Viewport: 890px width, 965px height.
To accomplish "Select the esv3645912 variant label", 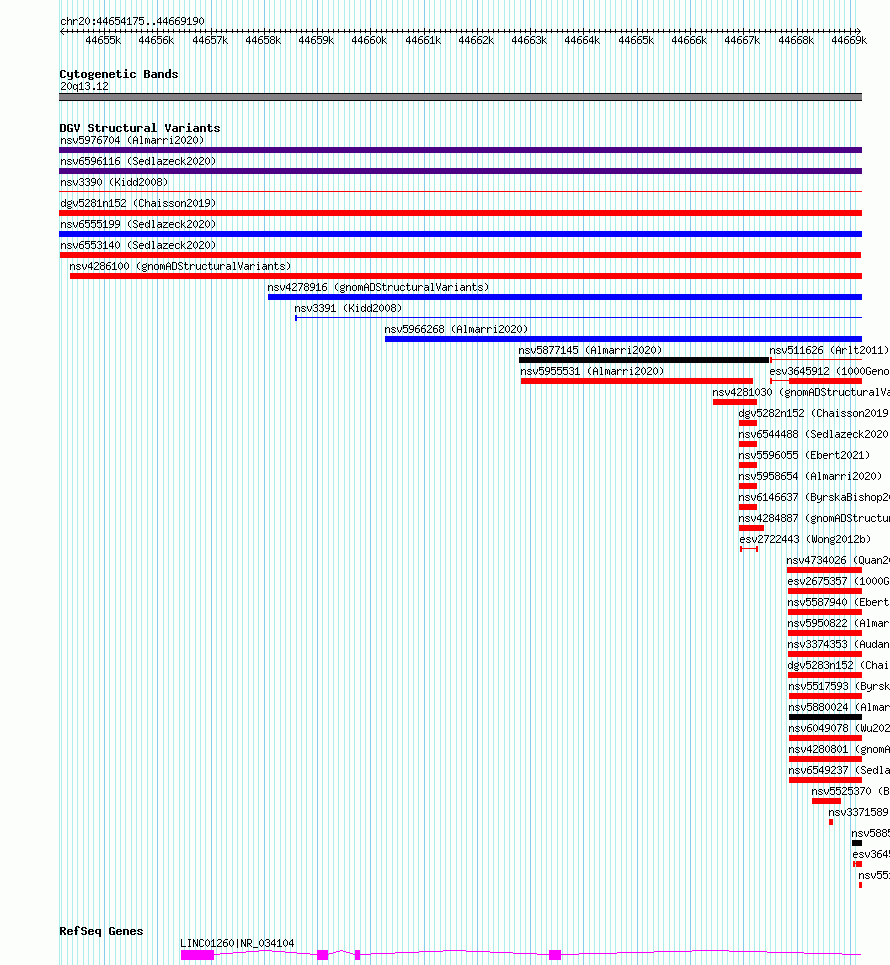I will pos(829,371).
